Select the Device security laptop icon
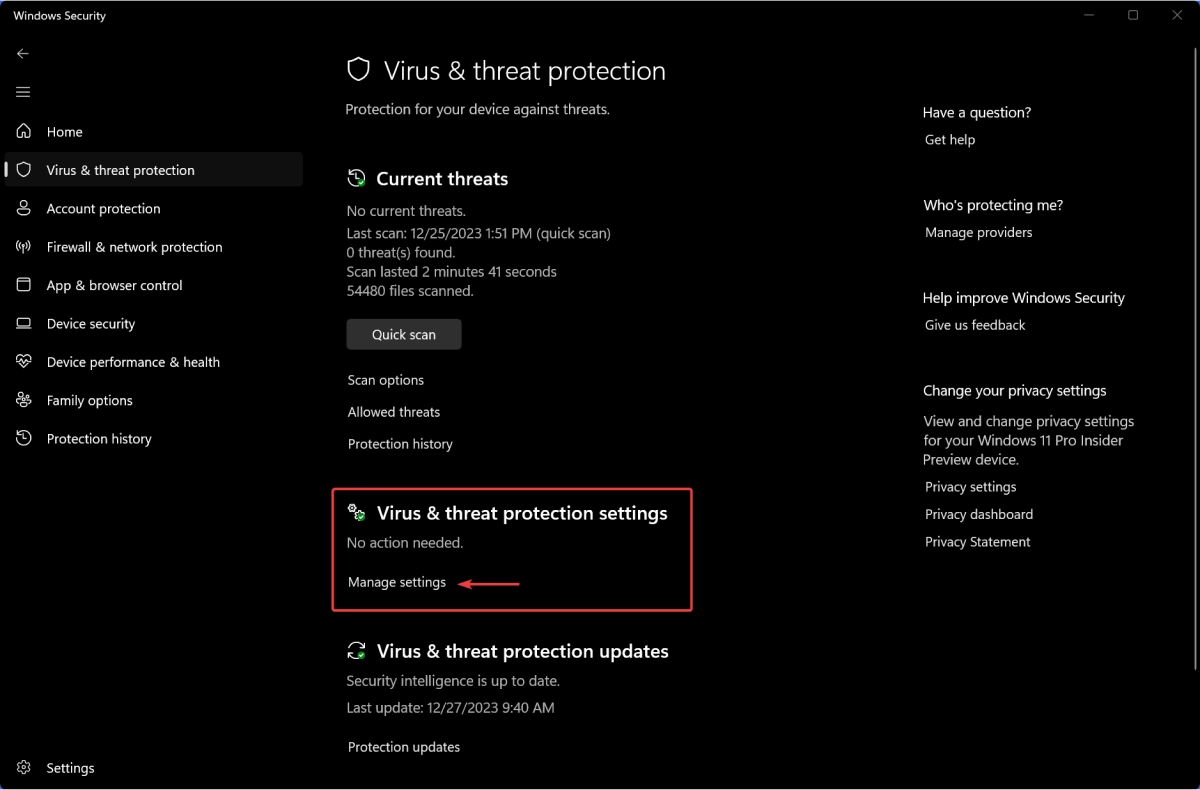 [24, 323]
